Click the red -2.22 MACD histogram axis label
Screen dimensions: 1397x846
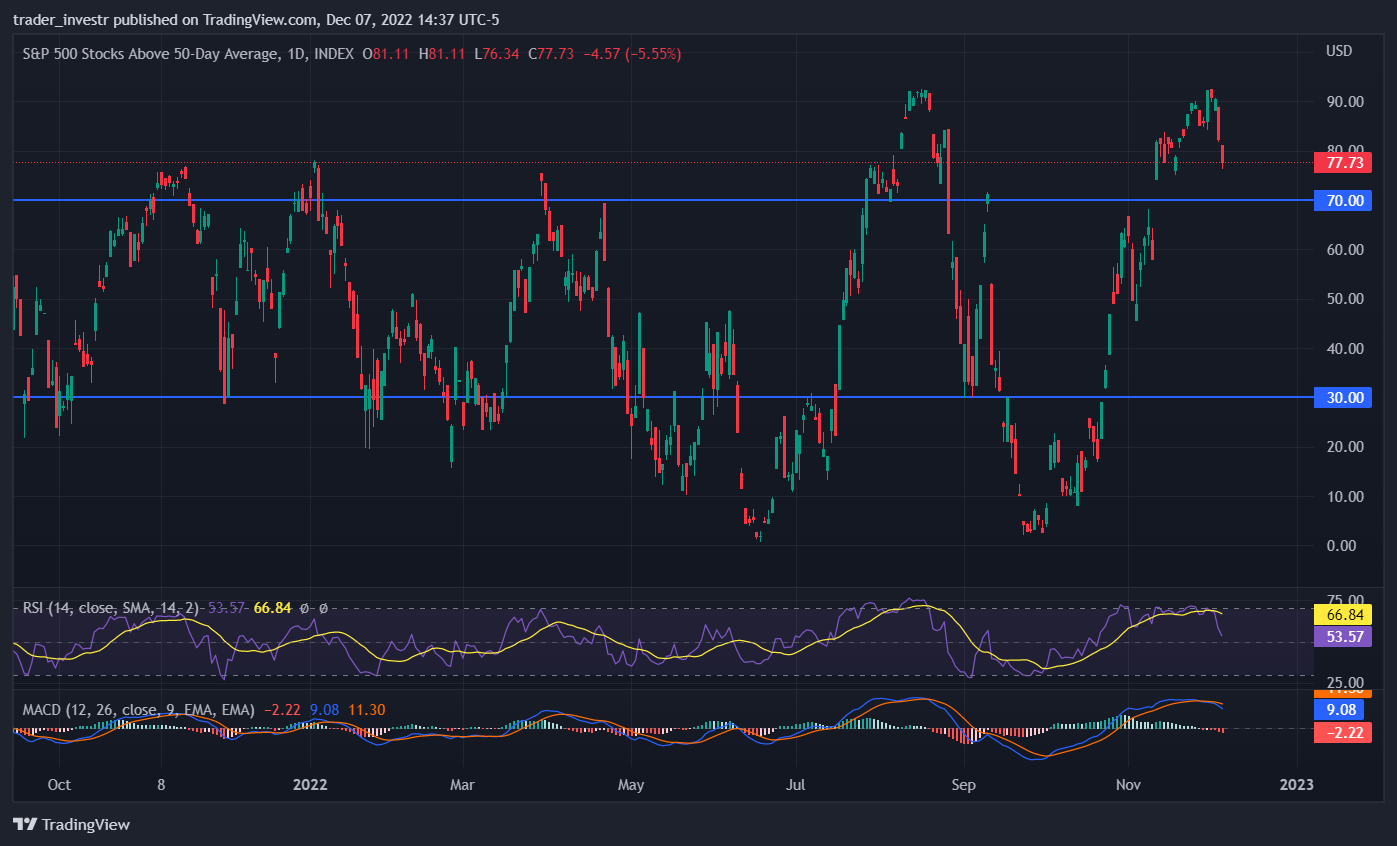pos(1344,732)
